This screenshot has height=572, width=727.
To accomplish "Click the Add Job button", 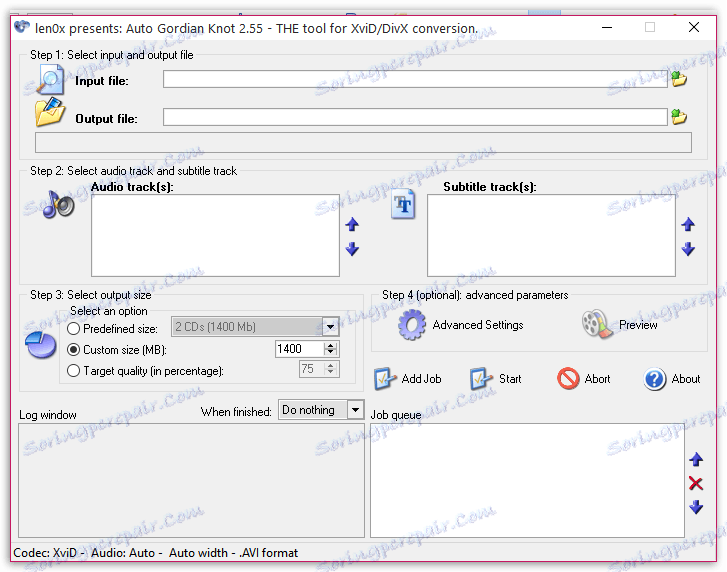I will point(408,379).
